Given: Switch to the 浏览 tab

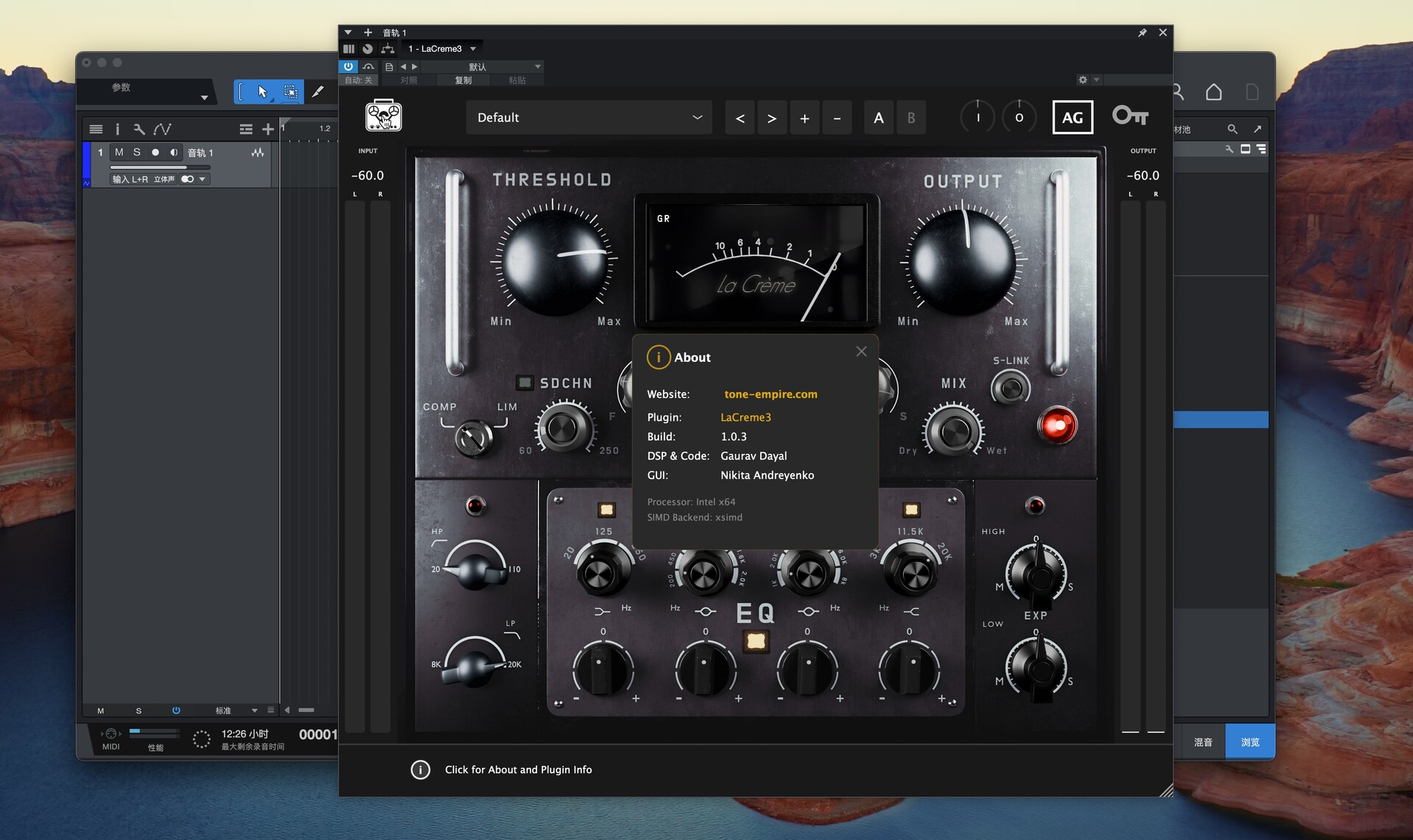Looking at the screenshot, I should (1250, 741).
